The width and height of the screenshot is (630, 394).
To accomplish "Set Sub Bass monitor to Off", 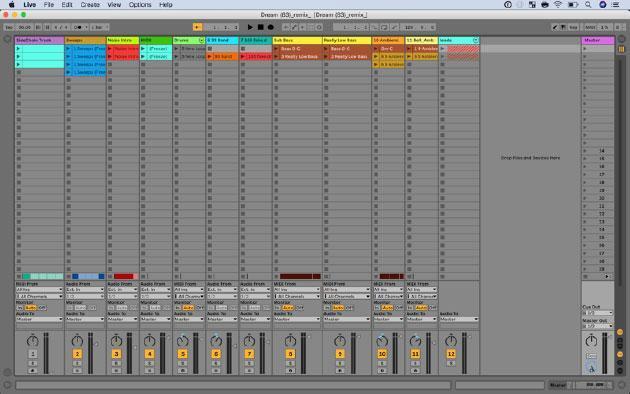I will (x=300, y=308).
